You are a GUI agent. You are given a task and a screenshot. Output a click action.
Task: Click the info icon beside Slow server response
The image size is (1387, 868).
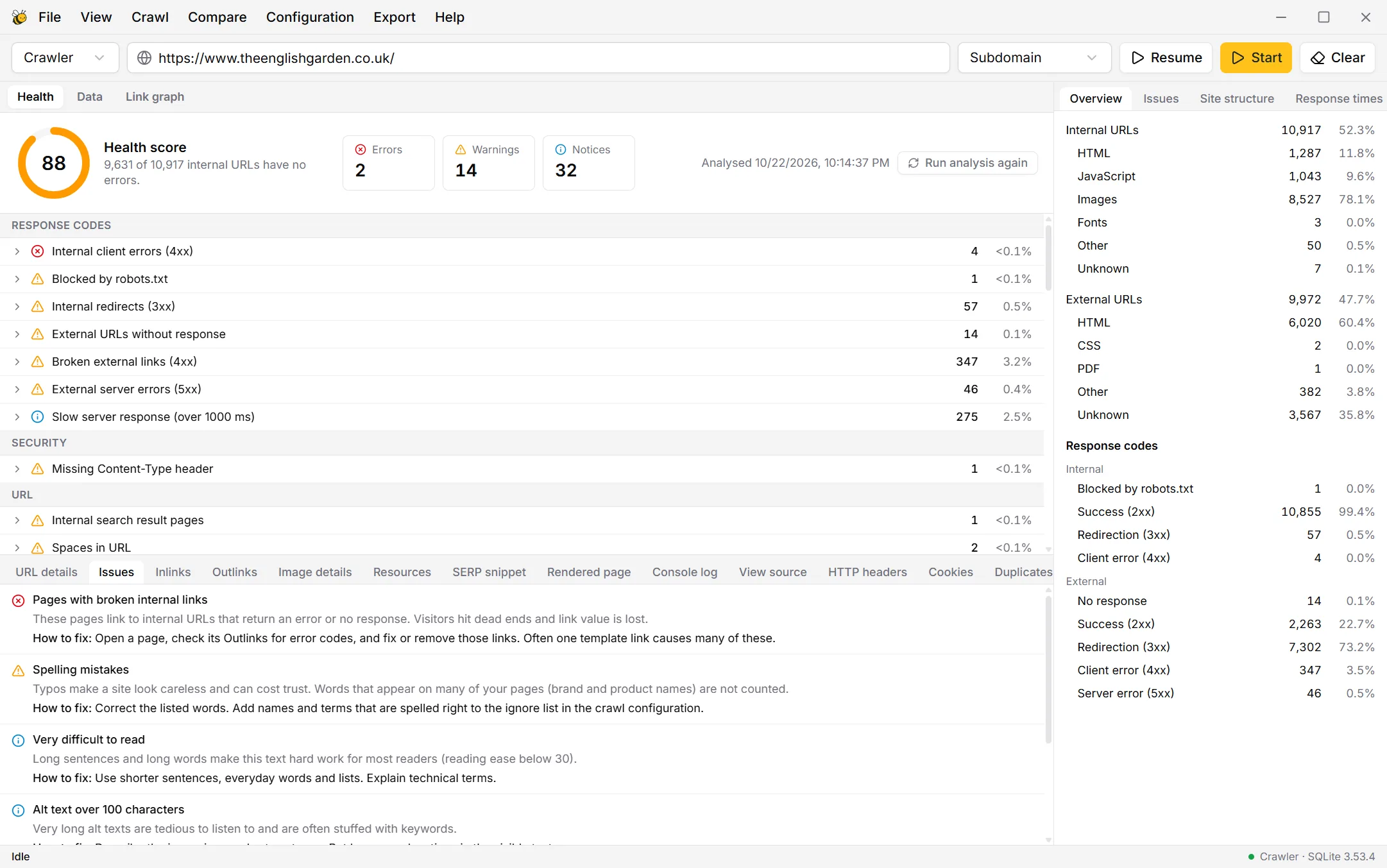coord(38,417)
